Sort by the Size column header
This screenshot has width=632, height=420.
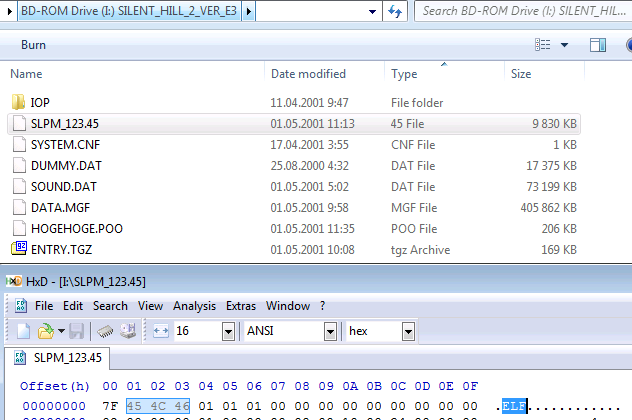coord(521,74)
